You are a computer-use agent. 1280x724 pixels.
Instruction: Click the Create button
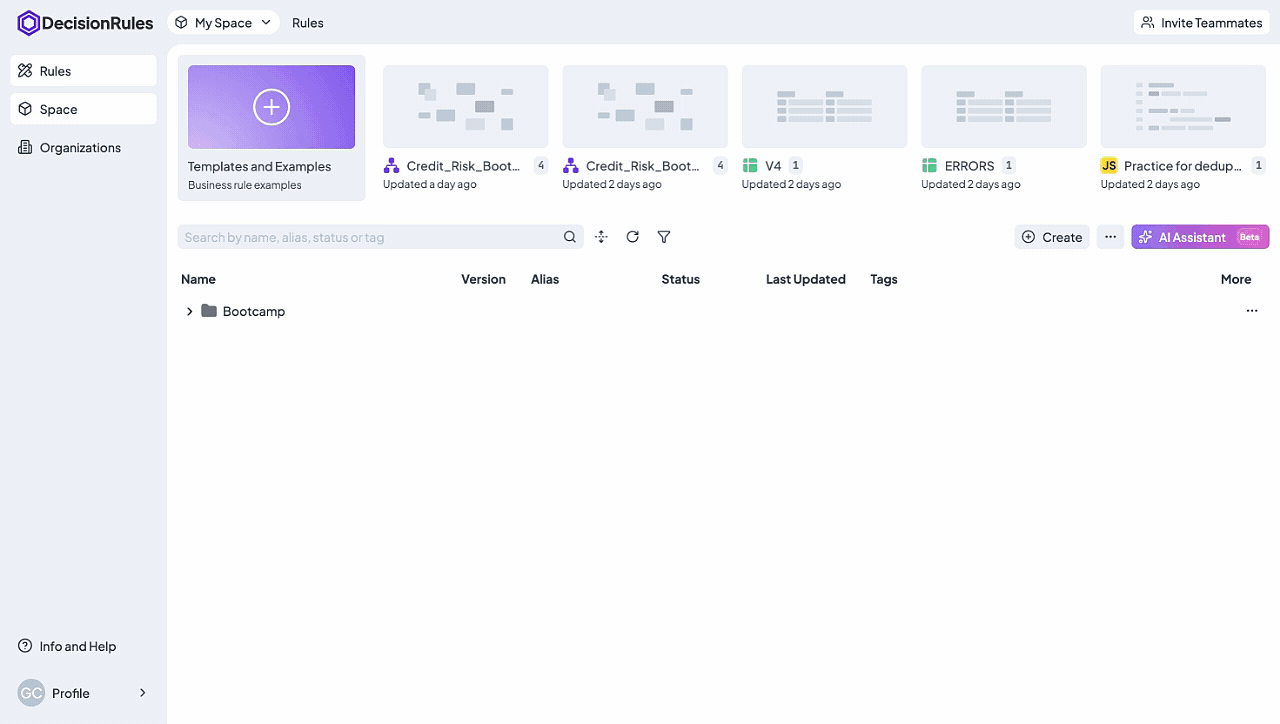1052,237
